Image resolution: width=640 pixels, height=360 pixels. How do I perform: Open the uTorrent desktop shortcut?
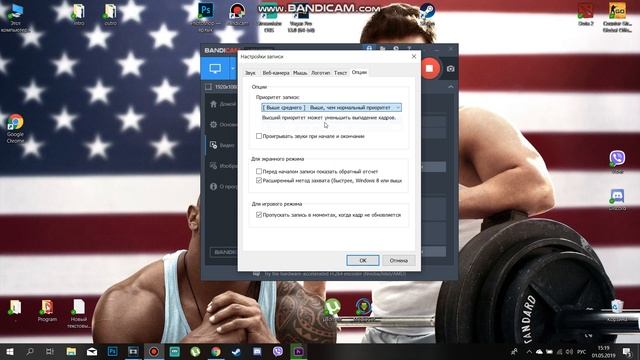(332, 310)
